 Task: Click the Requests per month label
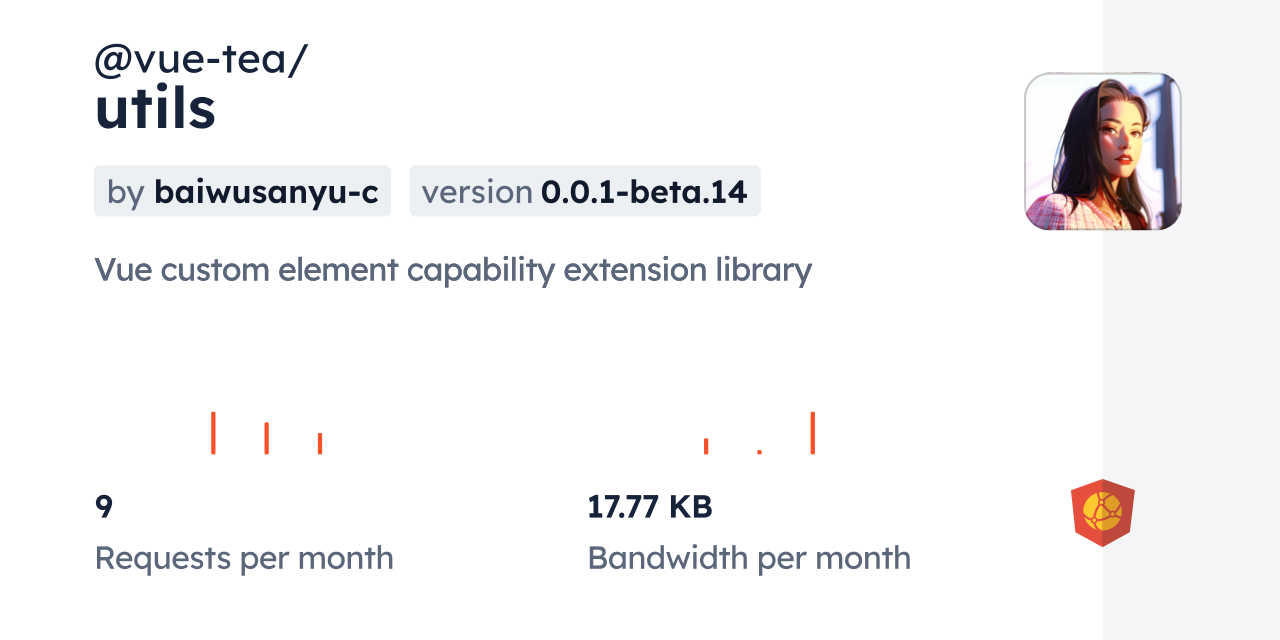coord(244,558)
